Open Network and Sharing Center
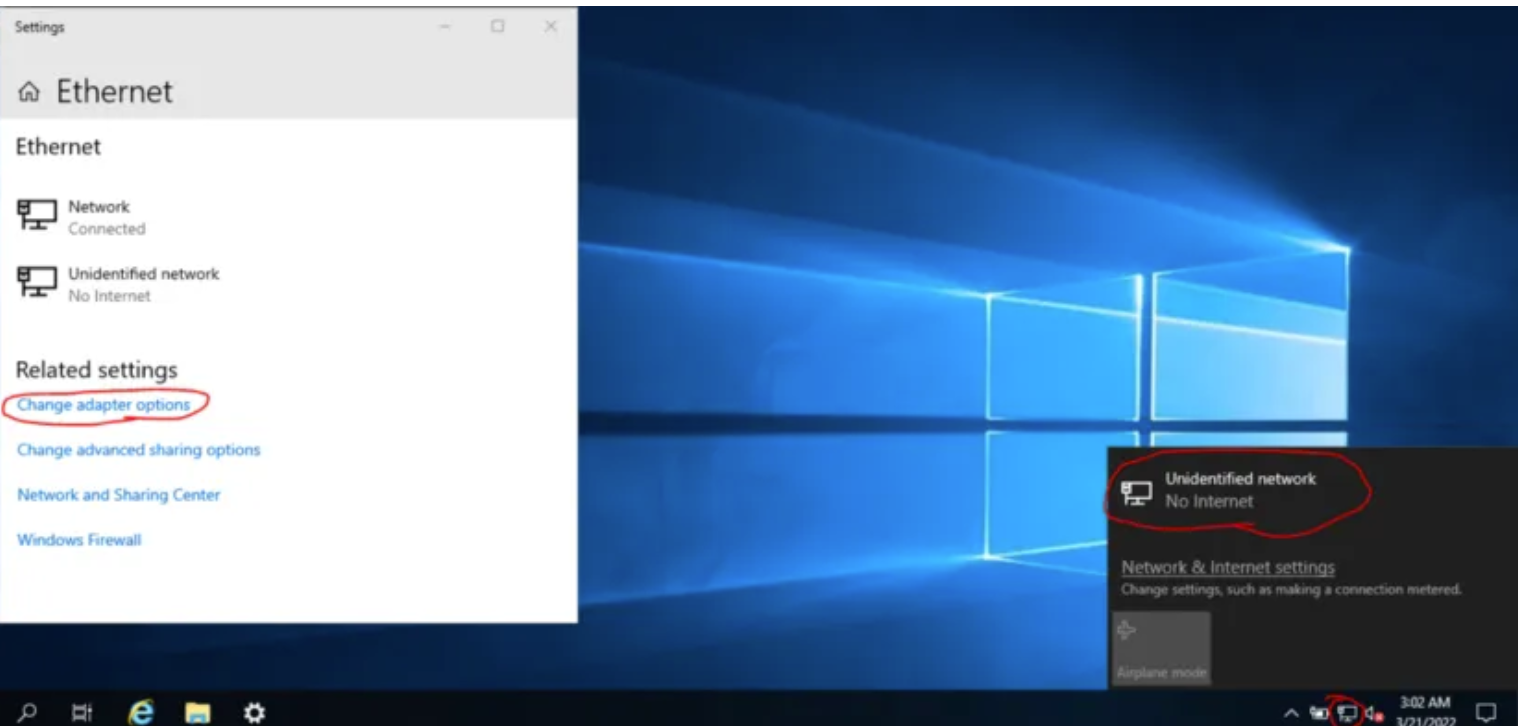 click(118, 495)
